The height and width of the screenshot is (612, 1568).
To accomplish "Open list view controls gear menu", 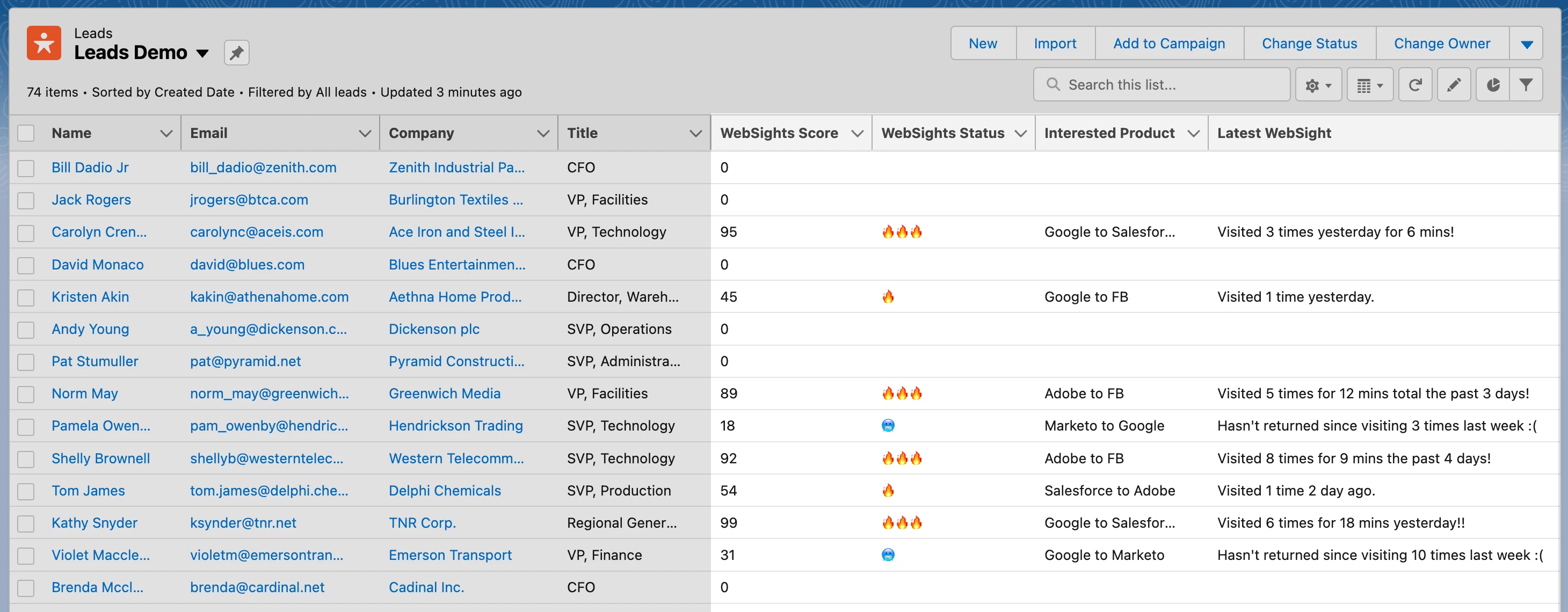I will 1318,85.
